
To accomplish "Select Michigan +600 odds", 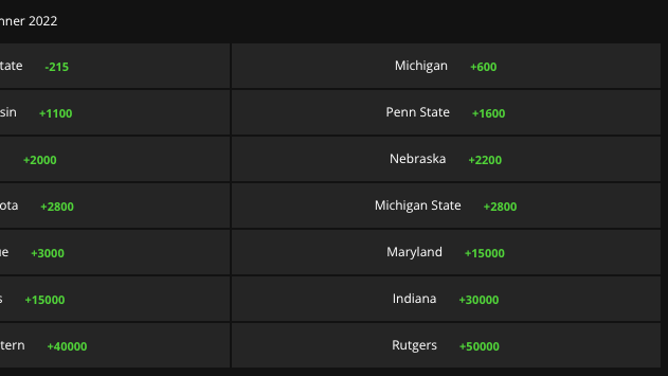I will coord(446,66).
